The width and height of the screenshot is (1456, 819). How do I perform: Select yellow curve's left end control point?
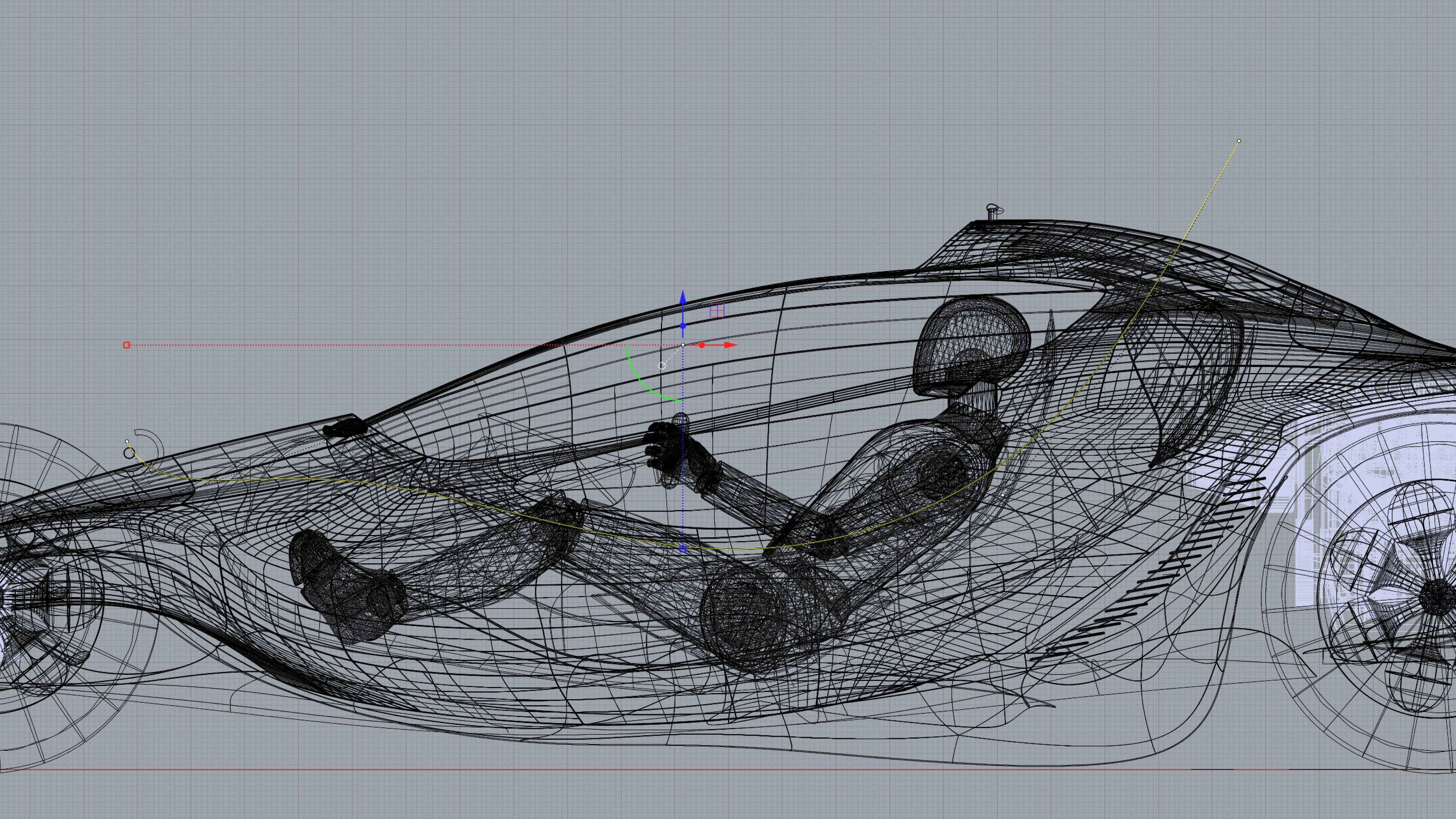coord(127,441)
